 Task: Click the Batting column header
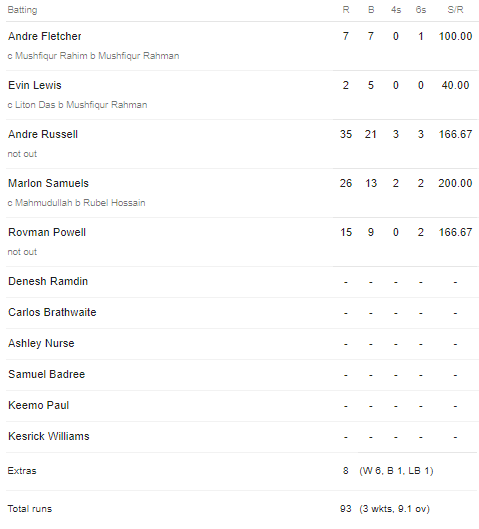click(22, 10)
